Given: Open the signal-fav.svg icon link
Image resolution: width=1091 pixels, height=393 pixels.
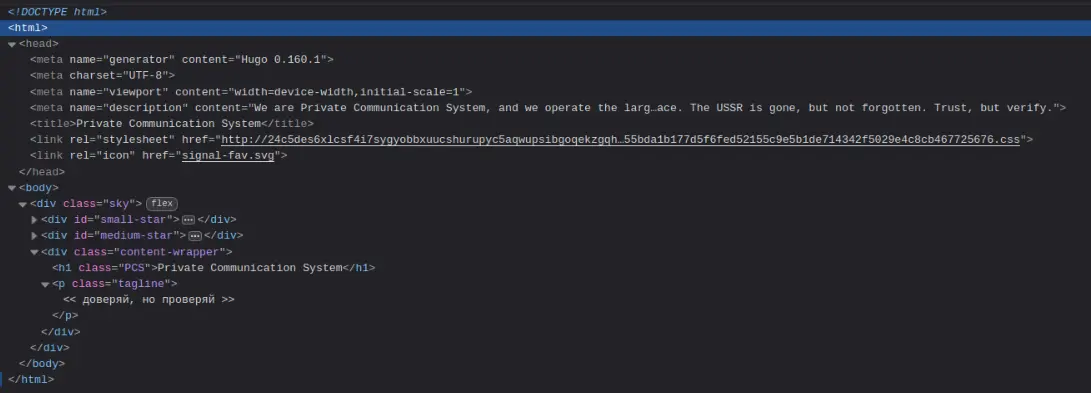Looking at the screenshot, I should coord(228,156).
